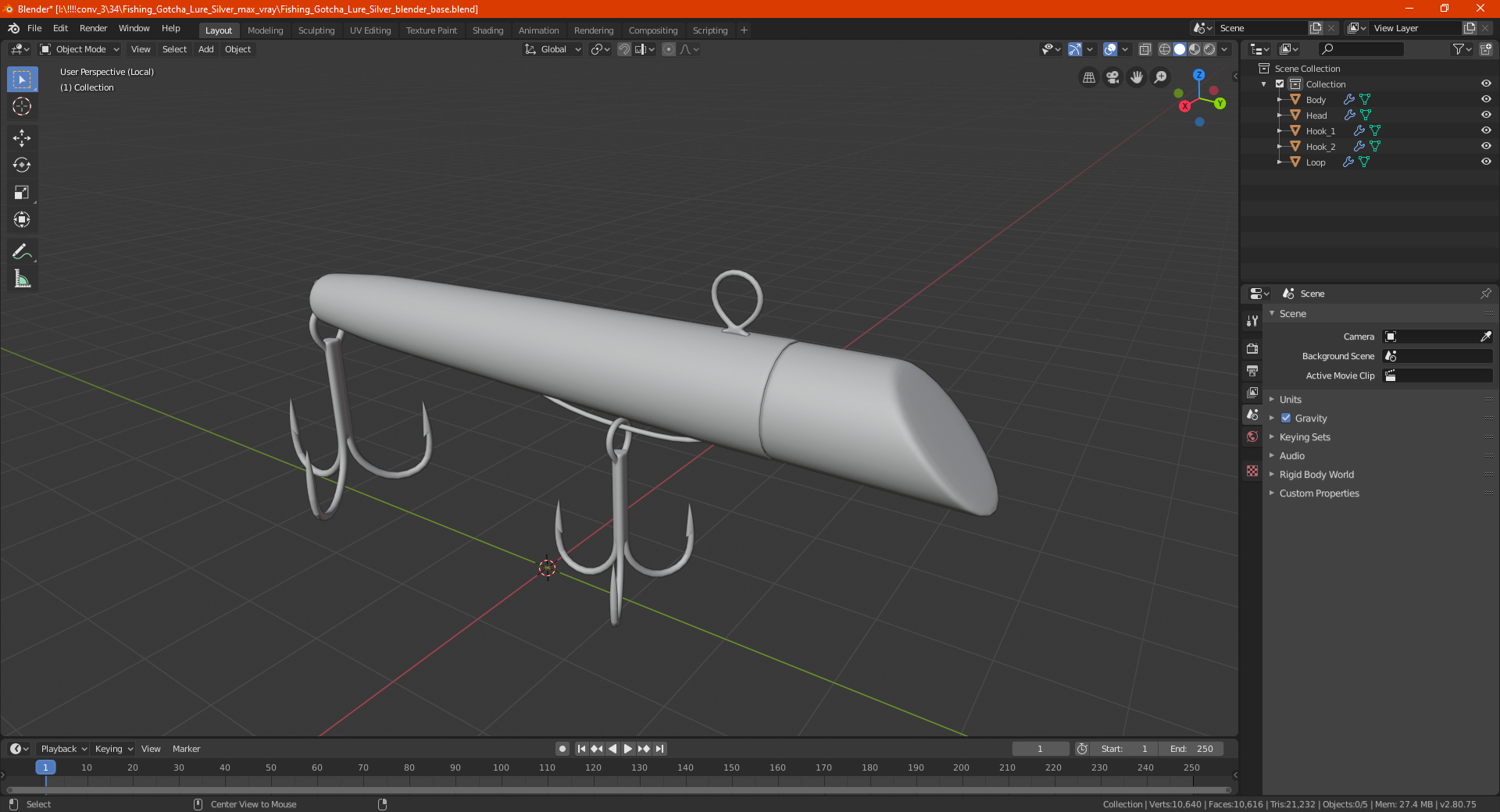Play the animation forward
The height and width of the screenshot is (812, 1500).
pos(627,749)
